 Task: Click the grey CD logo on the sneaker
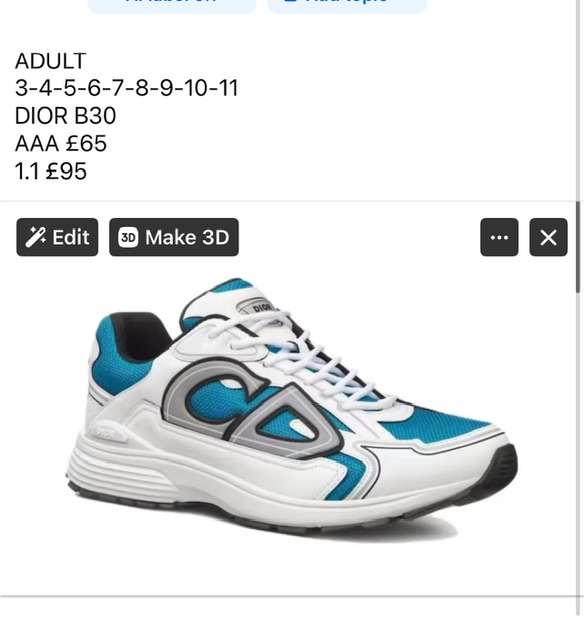(x=255, y=408)
